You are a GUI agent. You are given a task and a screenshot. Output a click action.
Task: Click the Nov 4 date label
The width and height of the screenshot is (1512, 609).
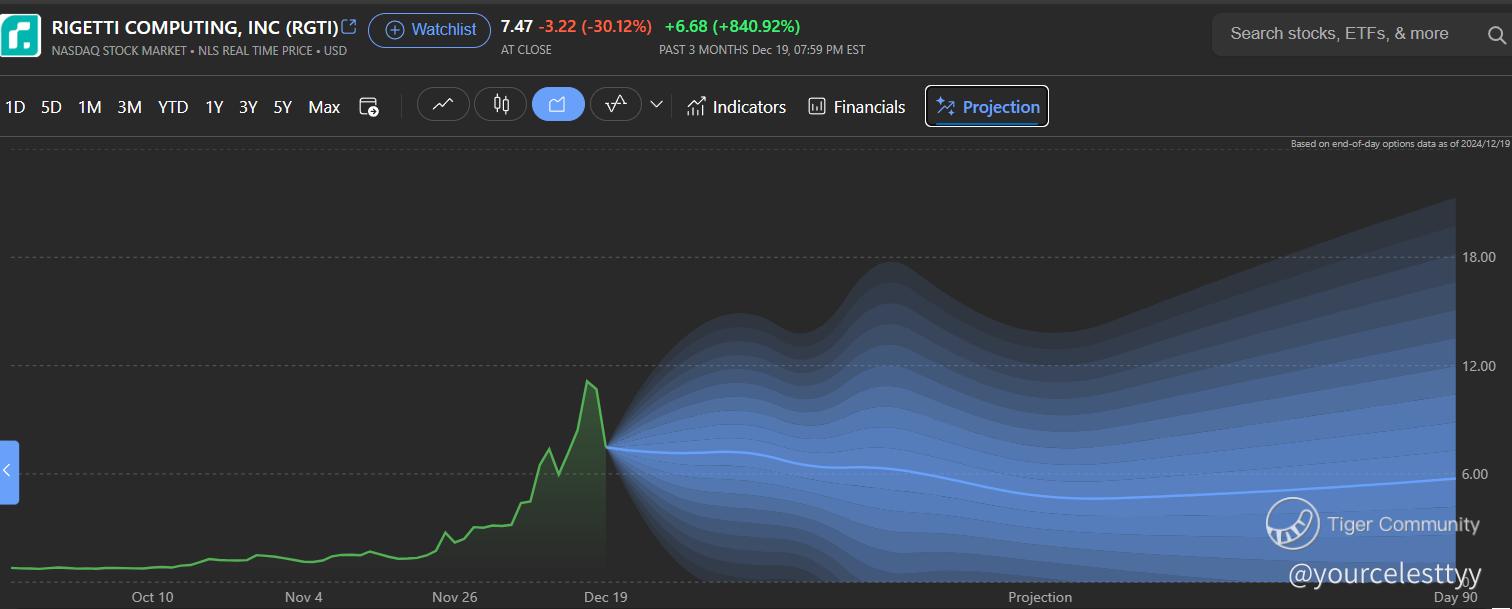click(304, 597)
